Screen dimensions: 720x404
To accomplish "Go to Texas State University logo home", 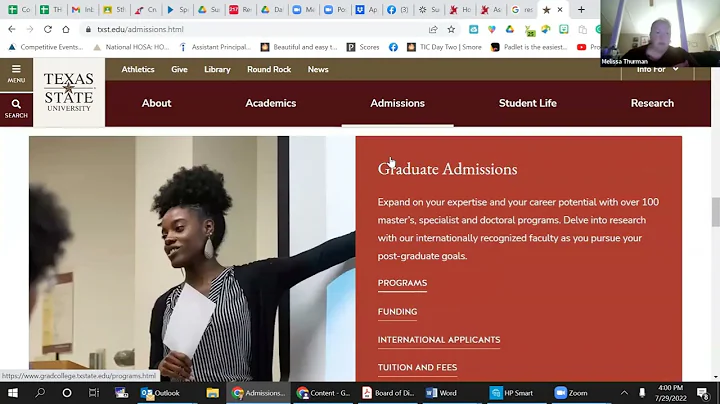I will click(69, 92).
